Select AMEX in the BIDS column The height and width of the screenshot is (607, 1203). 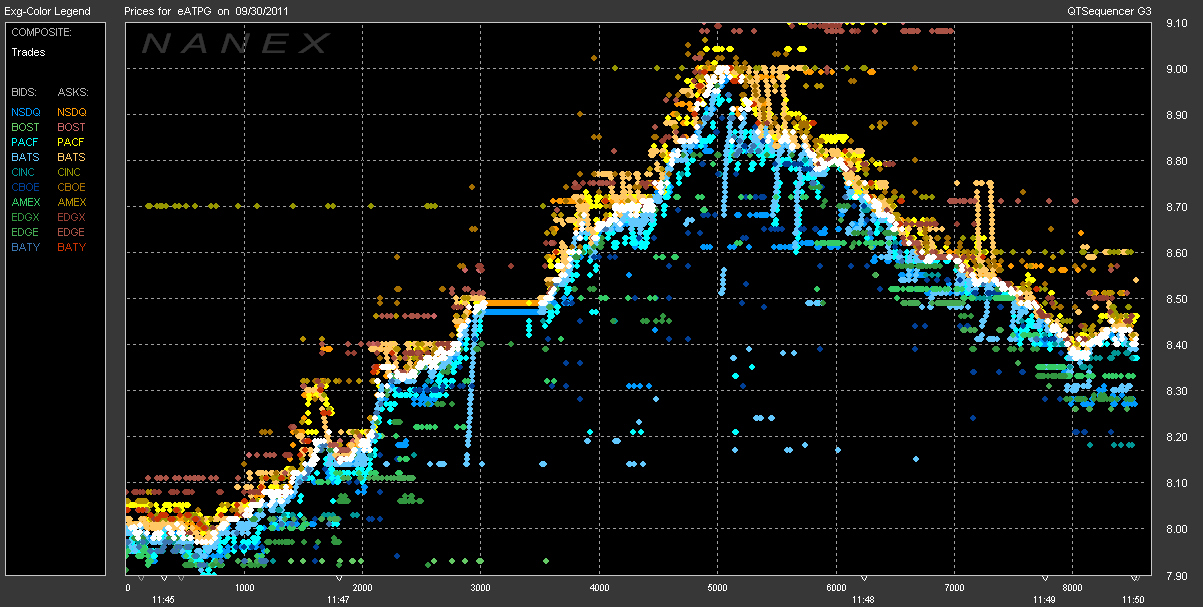pyautogui.click(x=26, y=202)
